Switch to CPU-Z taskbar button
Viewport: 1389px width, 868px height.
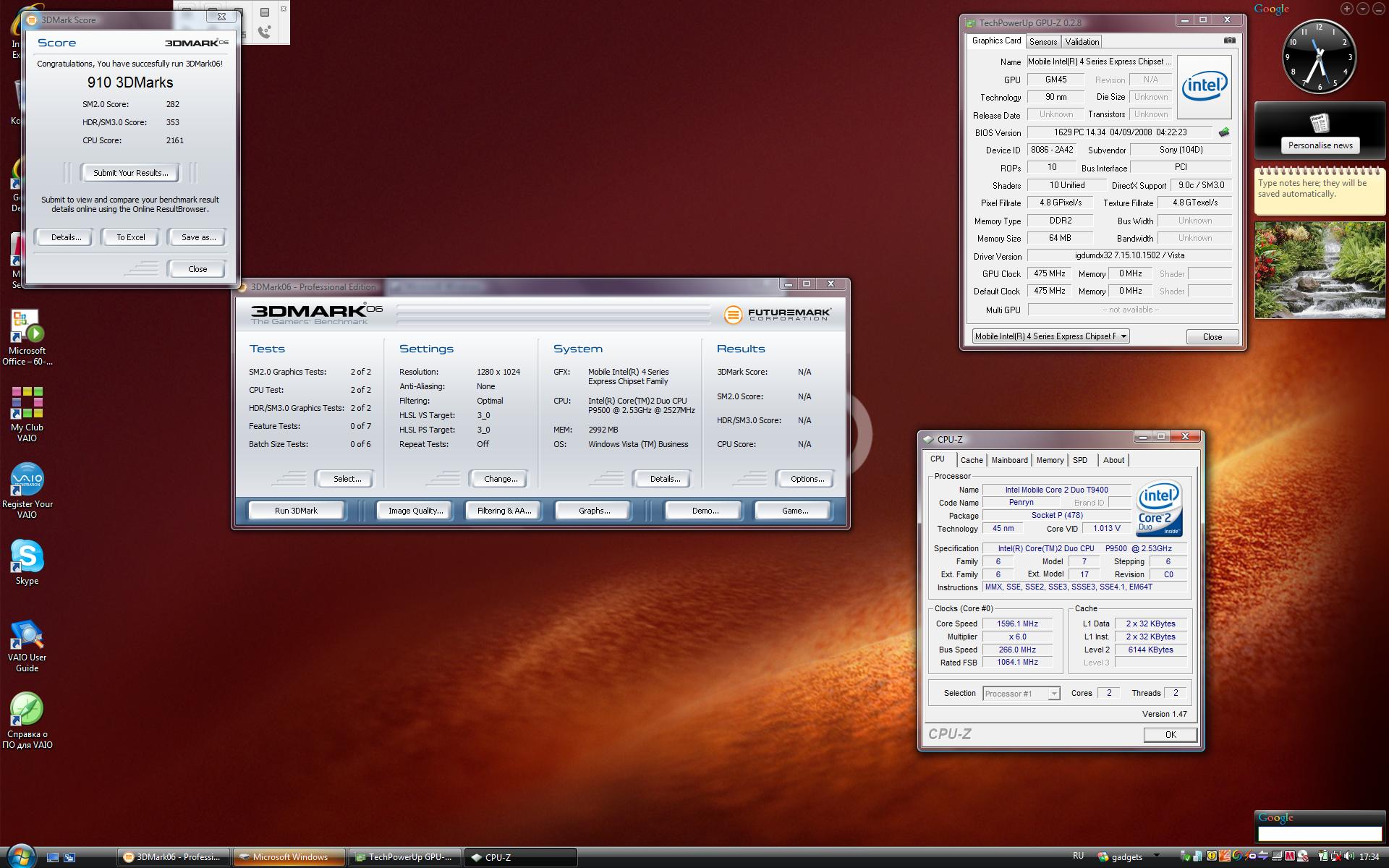click(x=520, y=857)
